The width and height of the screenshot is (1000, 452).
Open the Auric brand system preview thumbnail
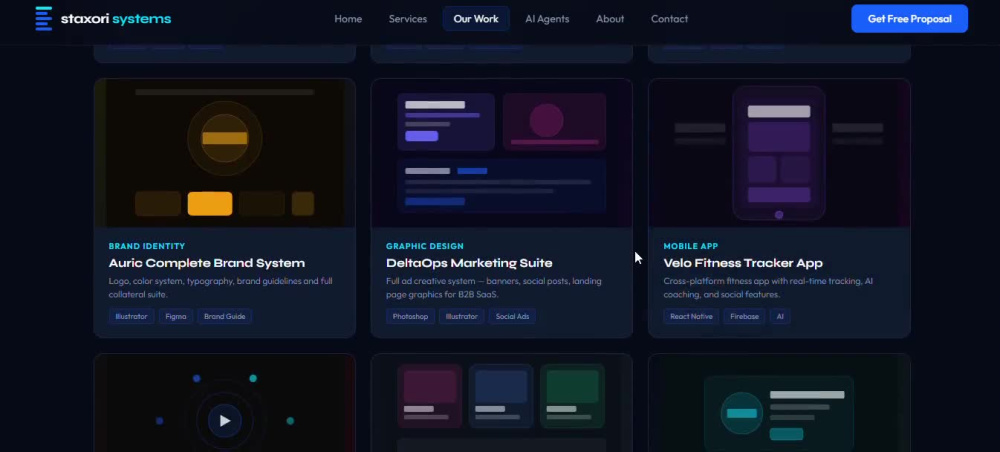(224, 153)
